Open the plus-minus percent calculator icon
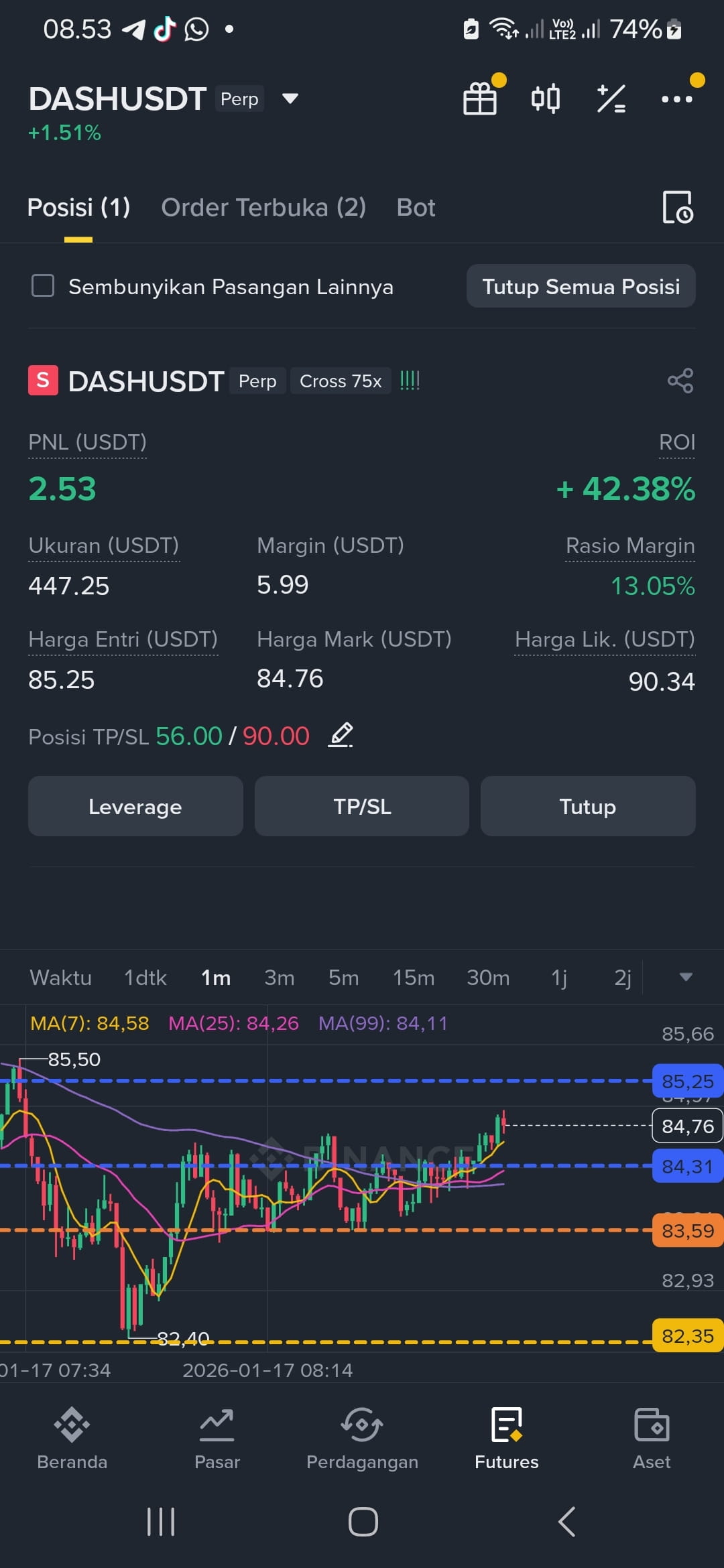 click(x=611, y=99)
